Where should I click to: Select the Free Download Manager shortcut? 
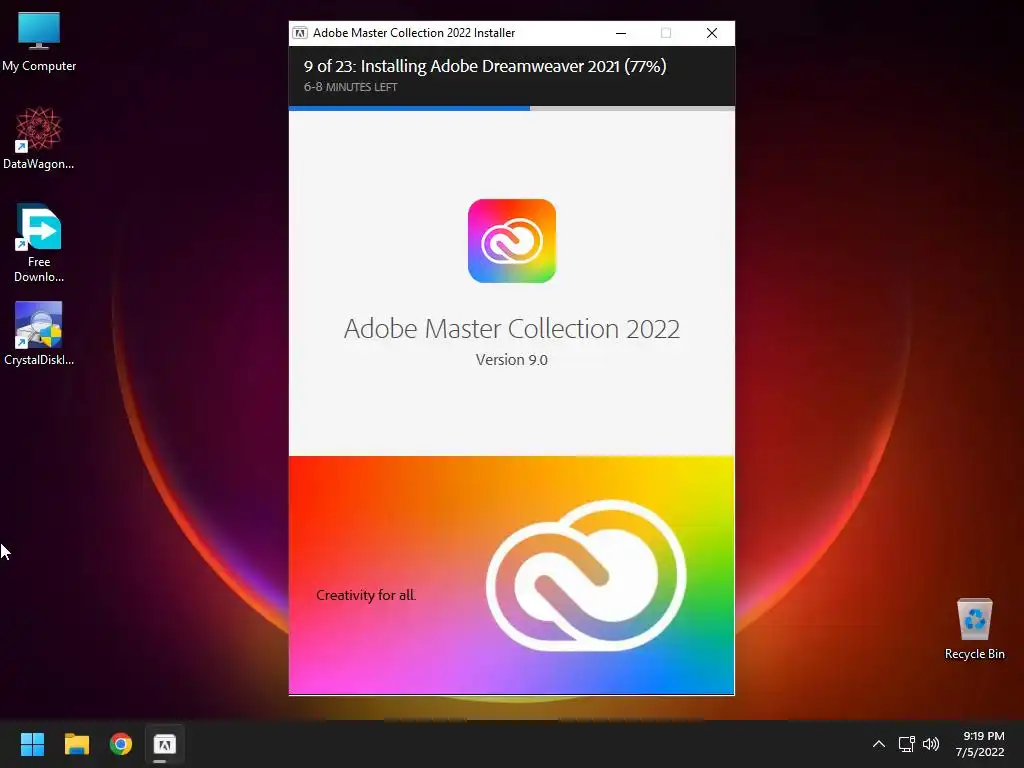tap(39, 243)
